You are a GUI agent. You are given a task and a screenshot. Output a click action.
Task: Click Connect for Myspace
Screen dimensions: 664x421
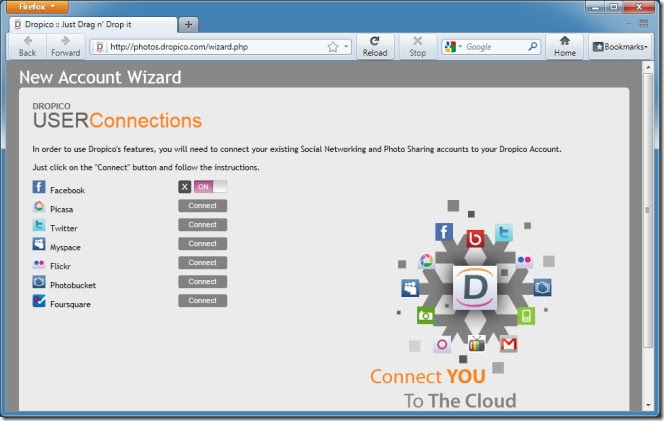click(x=202, y=244)
